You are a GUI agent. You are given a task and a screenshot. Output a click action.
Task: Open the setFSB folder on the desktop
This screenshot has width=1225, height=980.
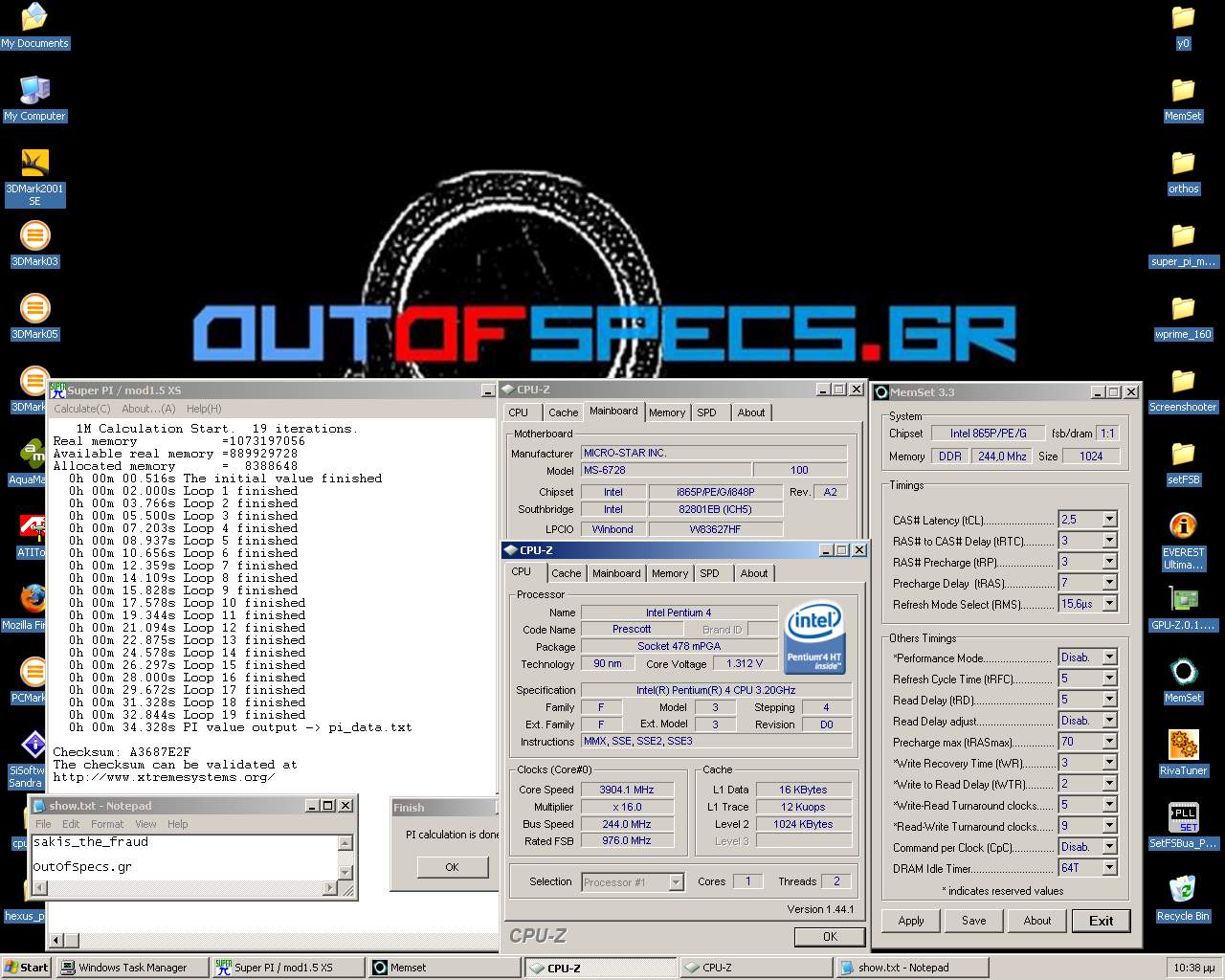pyautogui.click(x=1183, y=462)
